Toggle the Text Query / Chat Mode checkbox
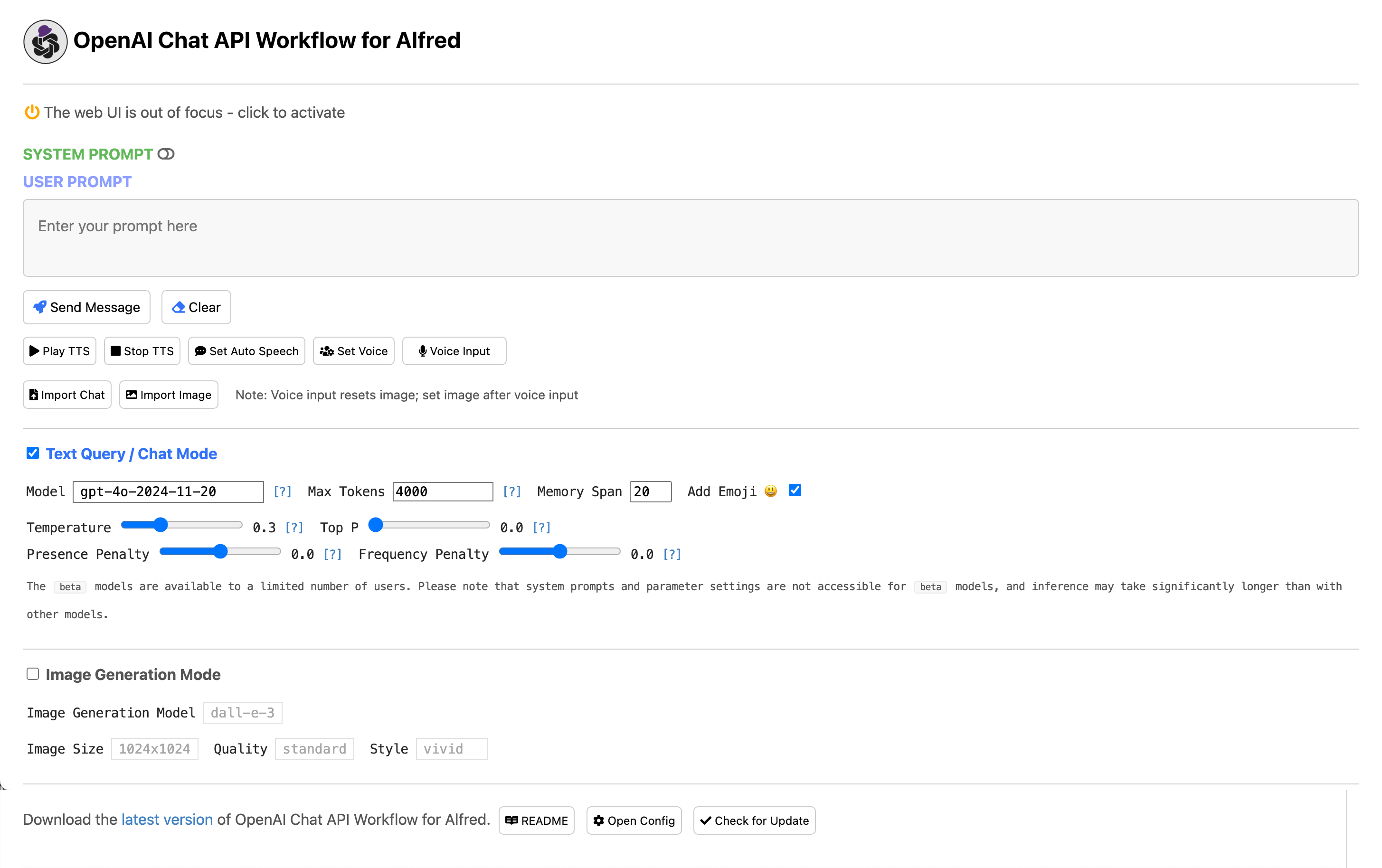The image size is (1382, 868). (x=32, y=454)
